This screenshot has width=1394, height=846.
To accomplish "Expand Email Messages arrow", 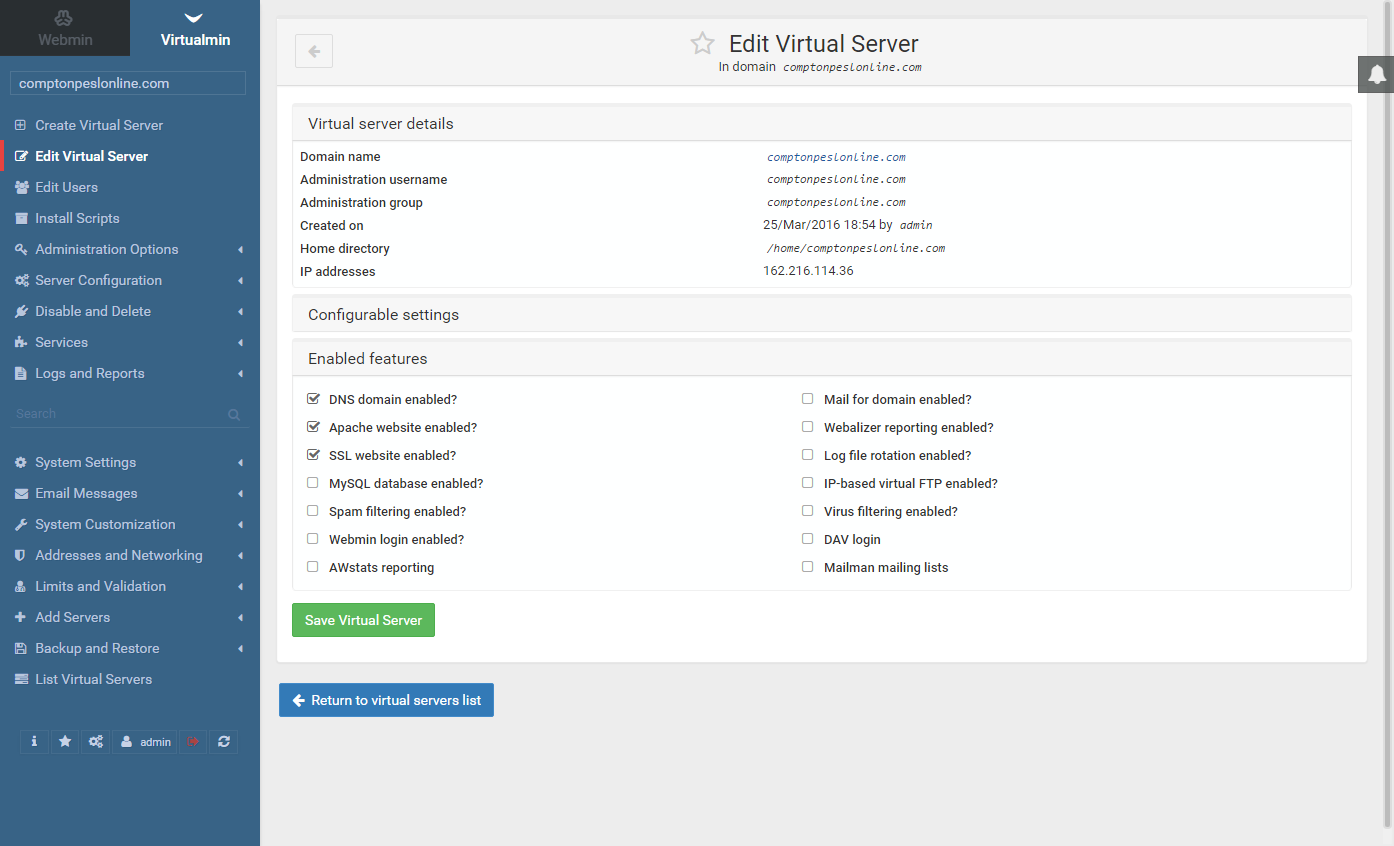I will [241, 494].
